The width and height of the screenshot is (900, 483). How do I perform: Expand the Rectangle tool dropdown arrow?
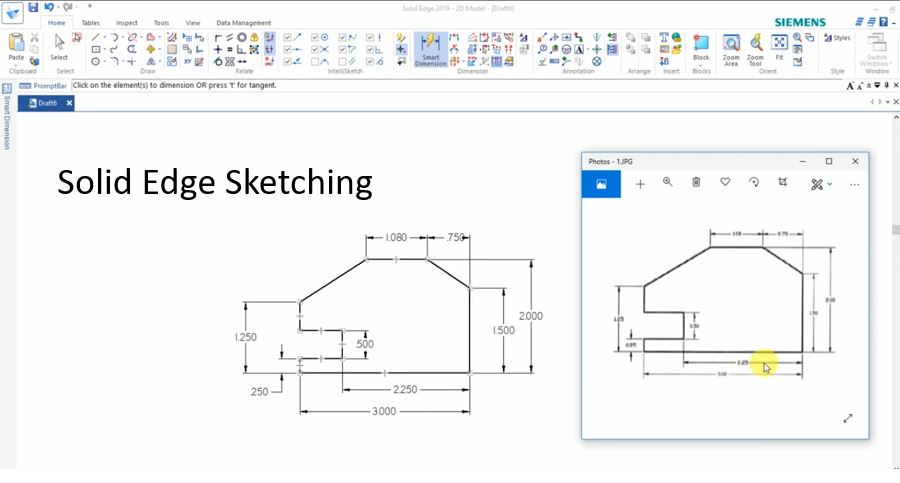(x=104, y=49)
